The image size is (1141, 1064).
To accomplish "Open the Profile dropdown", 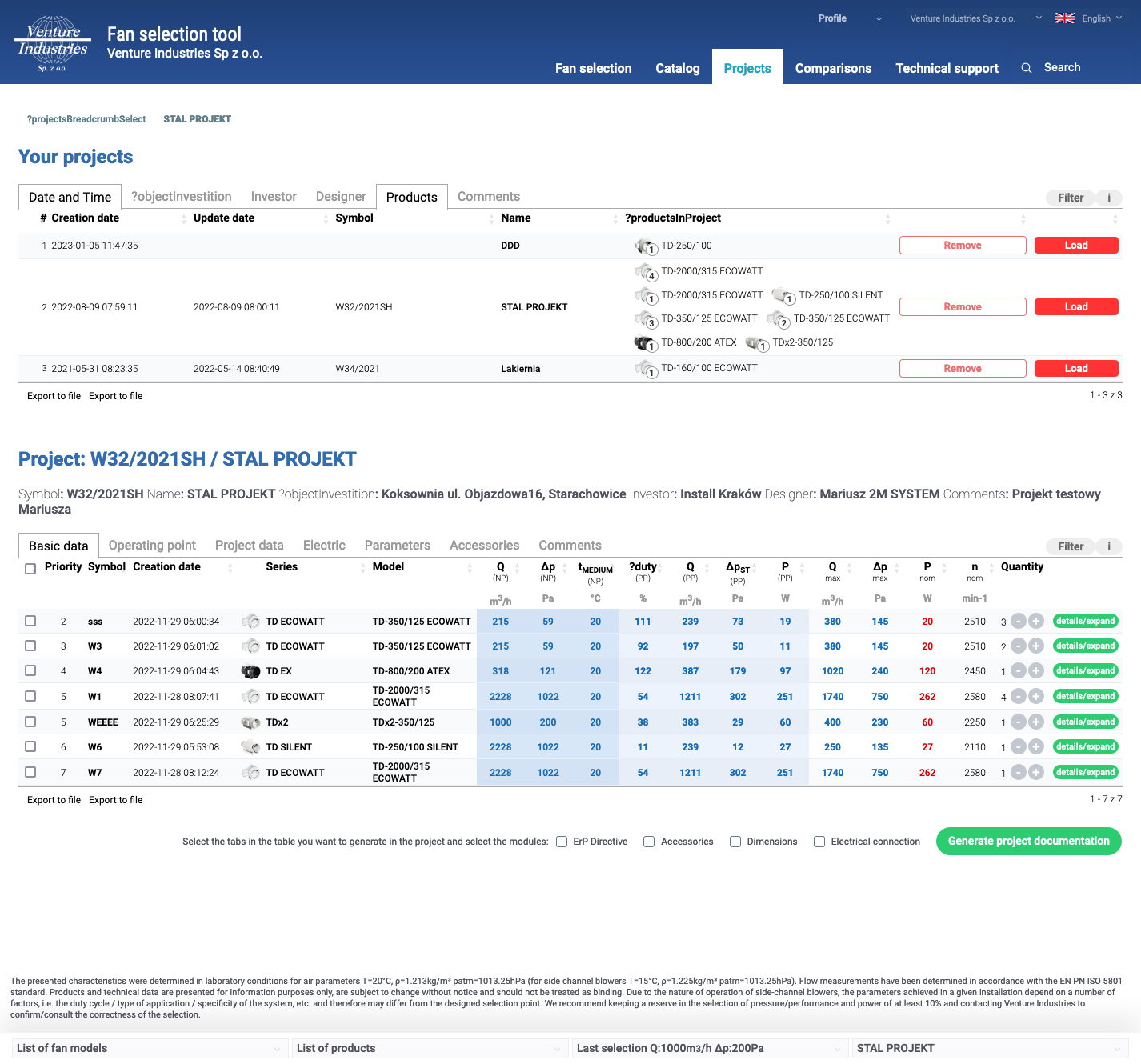I will [850, 18].
